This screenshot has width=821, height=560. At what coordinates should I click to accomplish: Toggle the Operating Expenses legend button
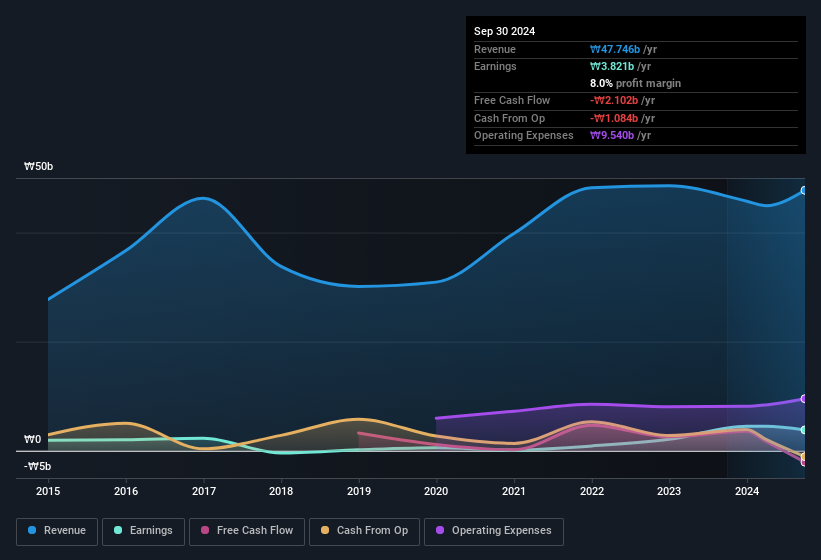(494, 532)
